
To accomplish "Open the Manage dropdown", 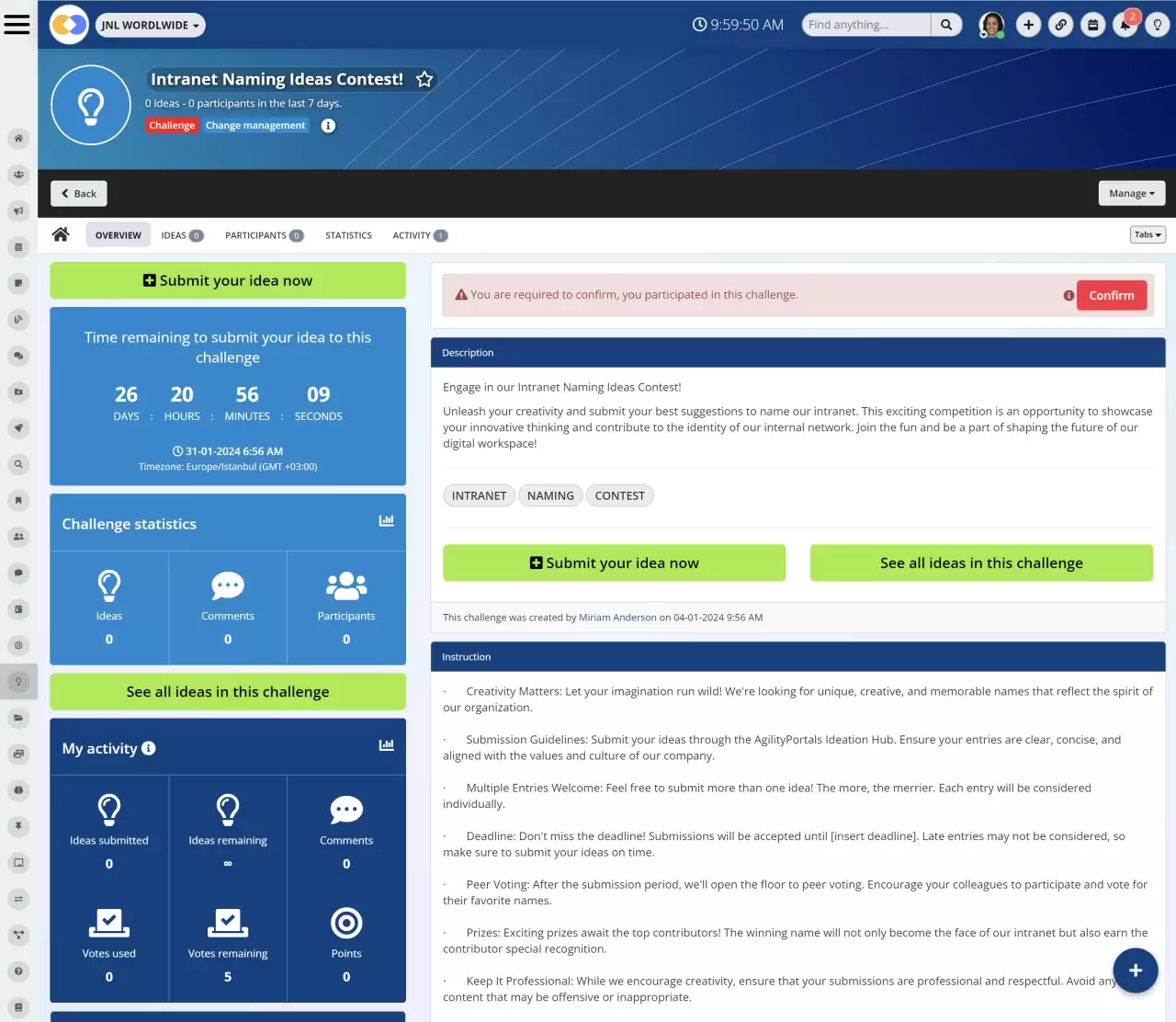I will (x=1131, y=193).
